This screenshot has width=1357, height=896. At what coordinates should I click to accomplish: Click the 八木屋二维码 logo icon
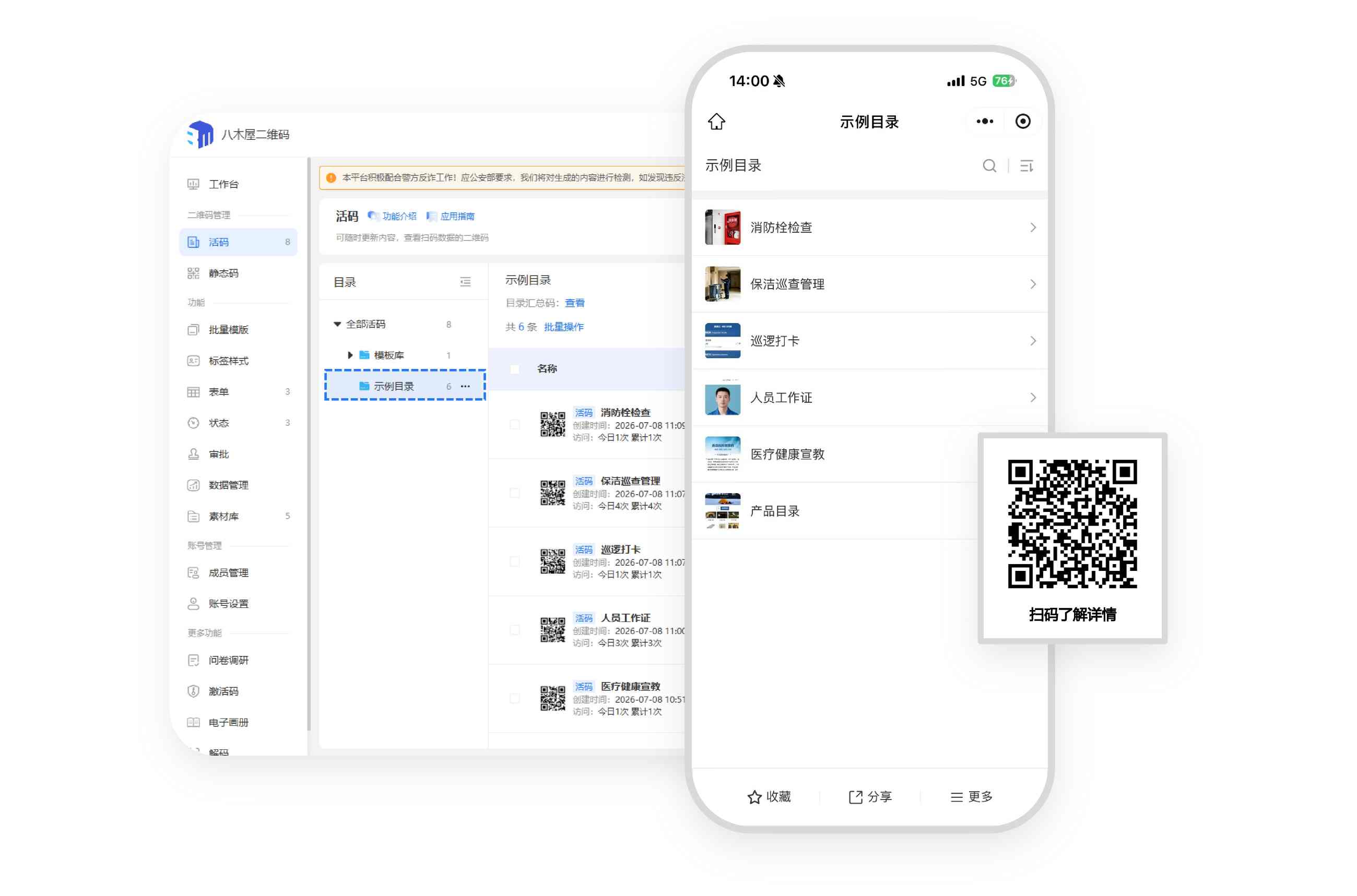click(200, 135)
